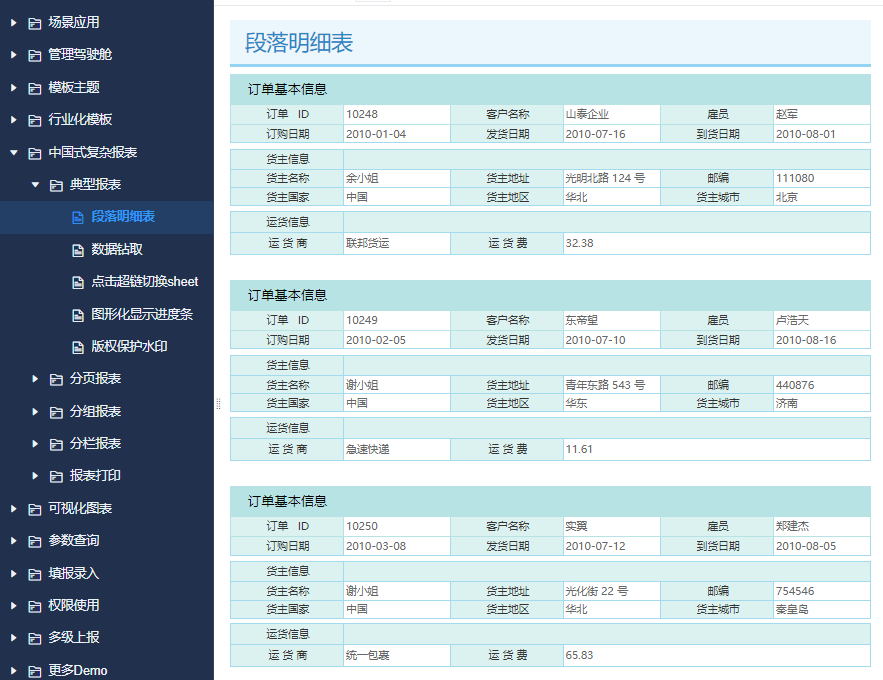This screenshot has height=680, width=883.
Task: Click the document icon beside 点击超链切换sheet
Action: click(x=78, y=282)
